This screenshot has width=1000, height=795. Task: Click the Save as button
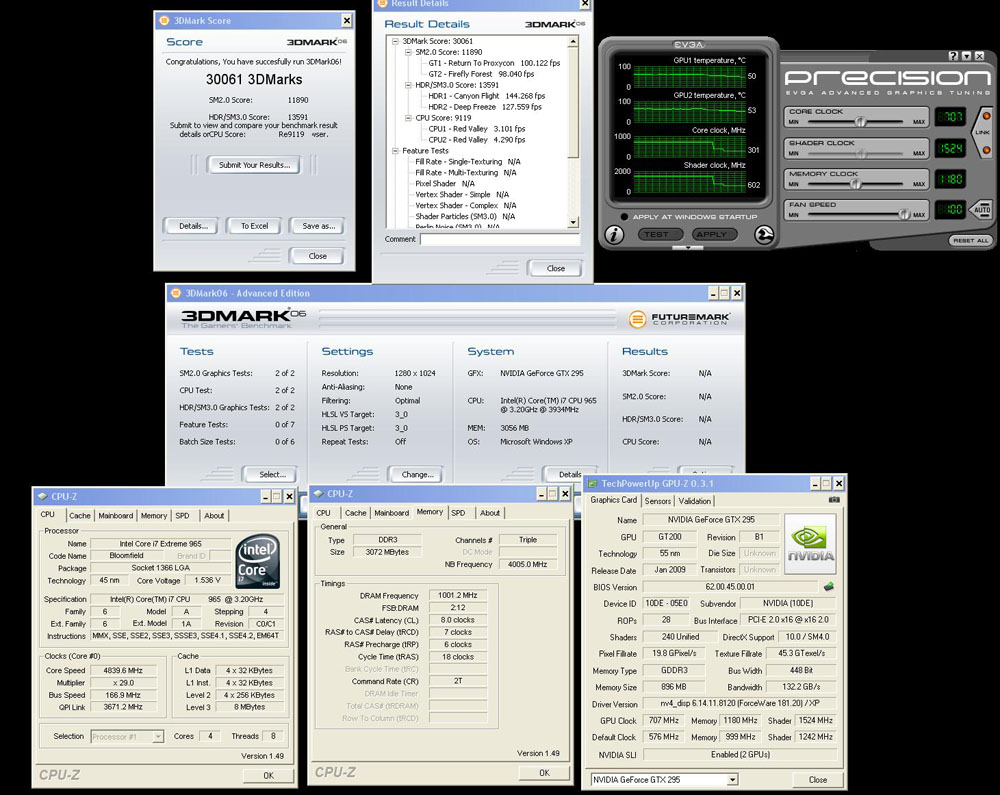point(318,226)
